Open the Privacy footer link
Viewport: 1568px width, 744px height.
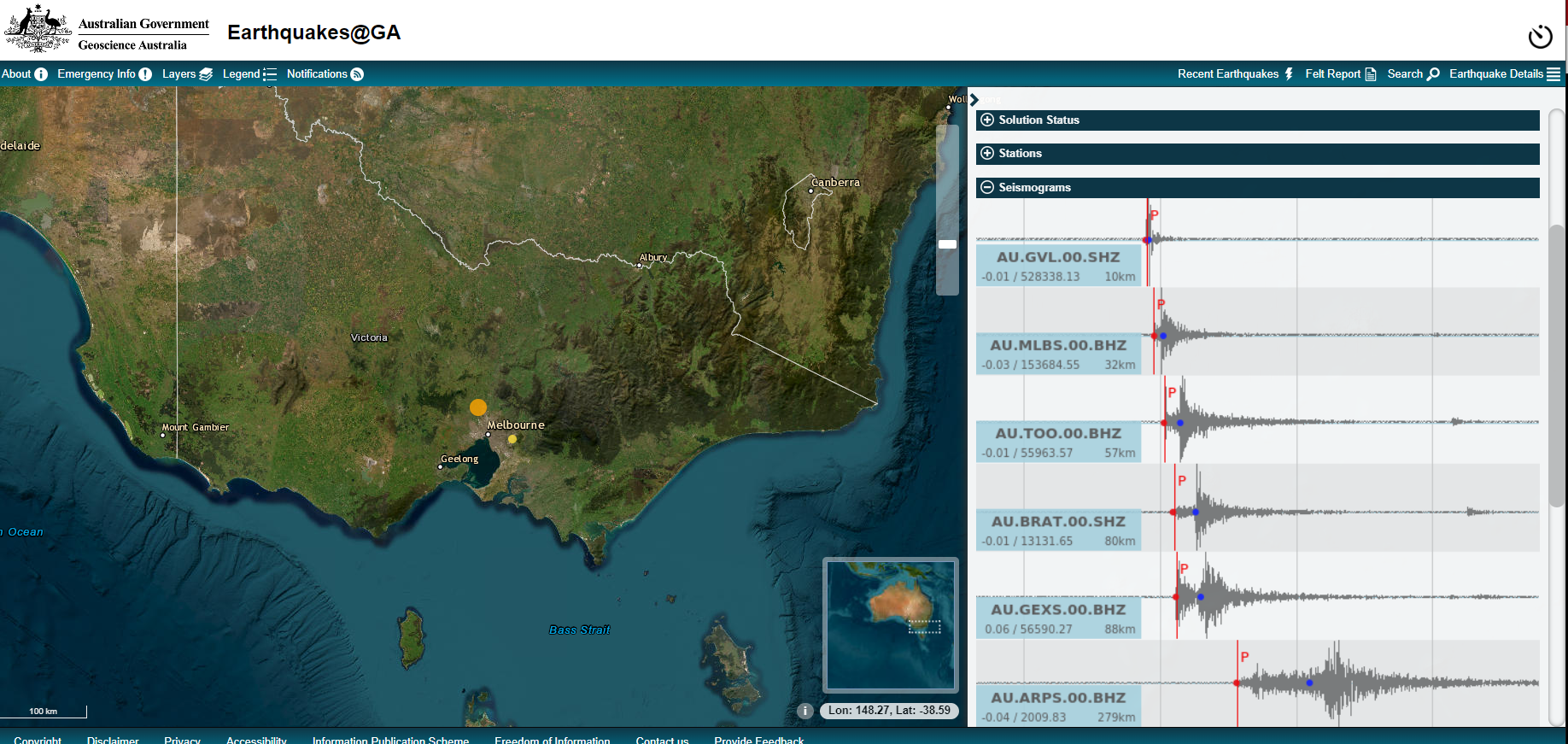[182, 740]
